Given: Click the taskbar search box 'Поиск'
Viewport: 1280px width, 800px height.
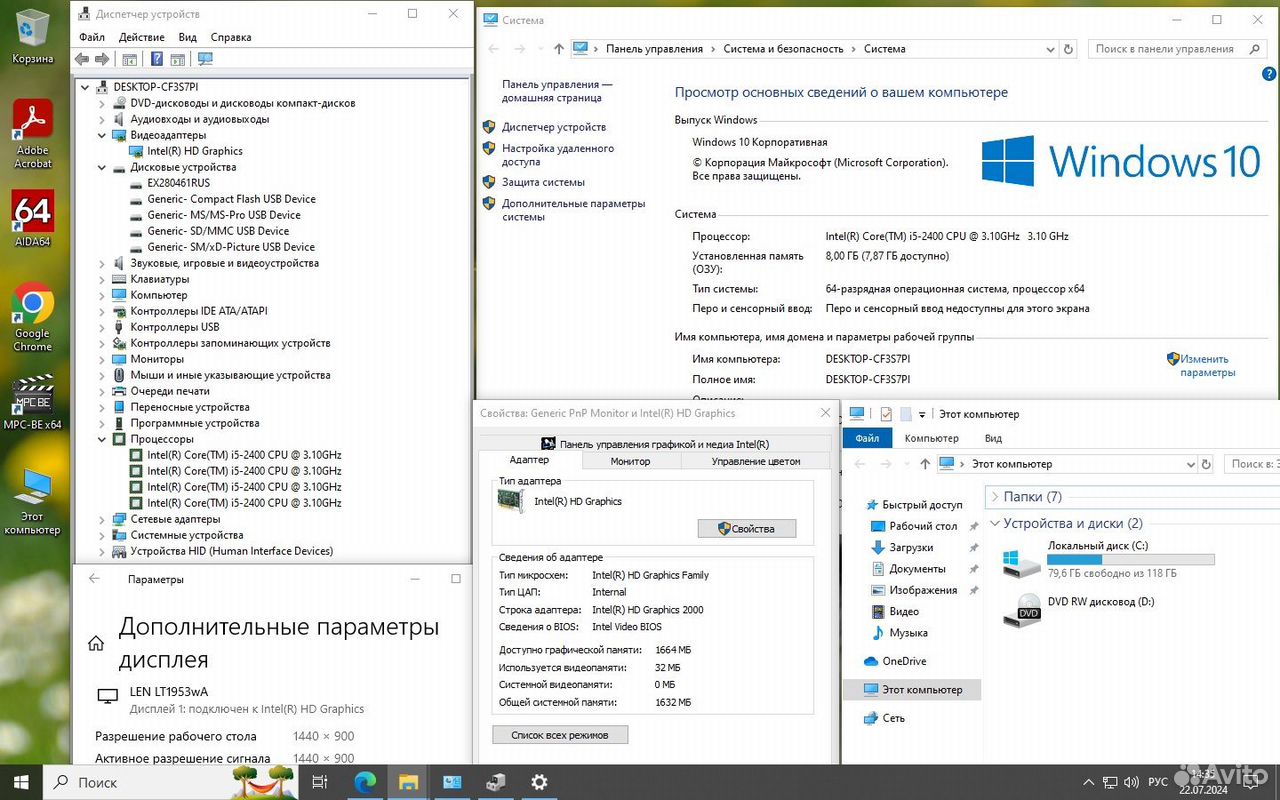Looking at the screenshot, I should click(170, 782).
